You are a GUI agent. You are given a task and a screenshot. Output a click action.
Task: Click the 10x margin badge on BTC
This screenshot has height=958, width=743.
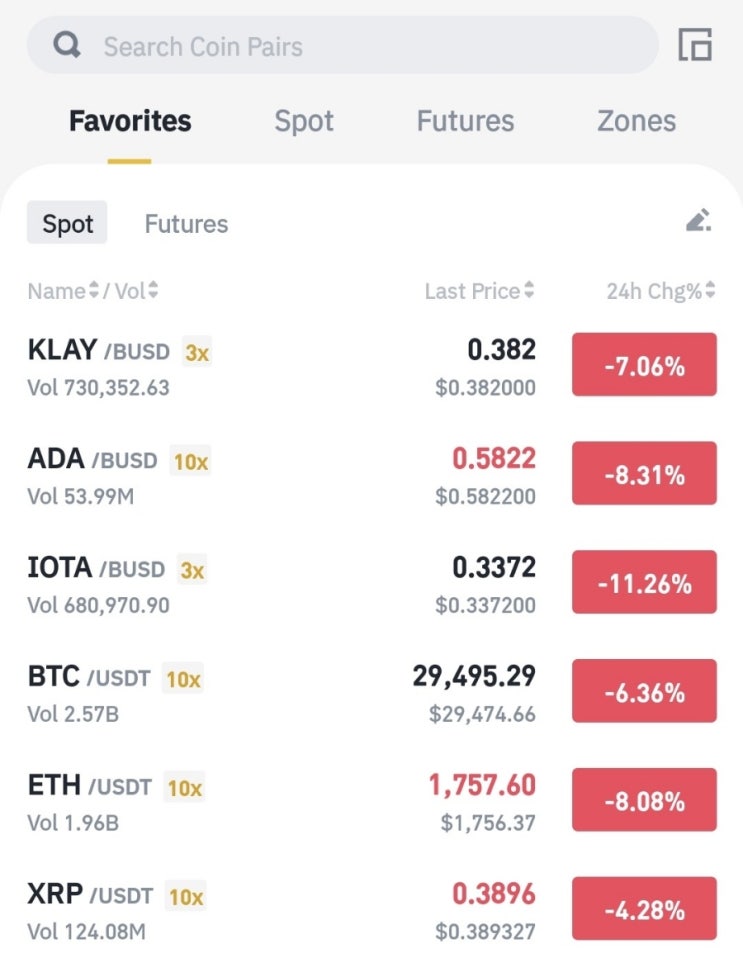[183, 678]
